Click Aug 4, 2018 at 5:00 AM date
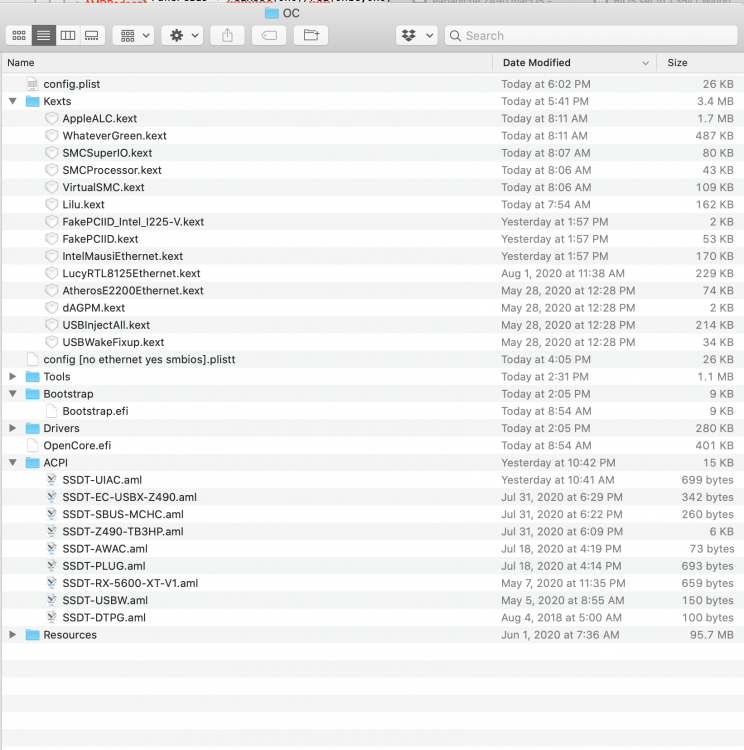The image size is (744, 750). pos(561,618)
